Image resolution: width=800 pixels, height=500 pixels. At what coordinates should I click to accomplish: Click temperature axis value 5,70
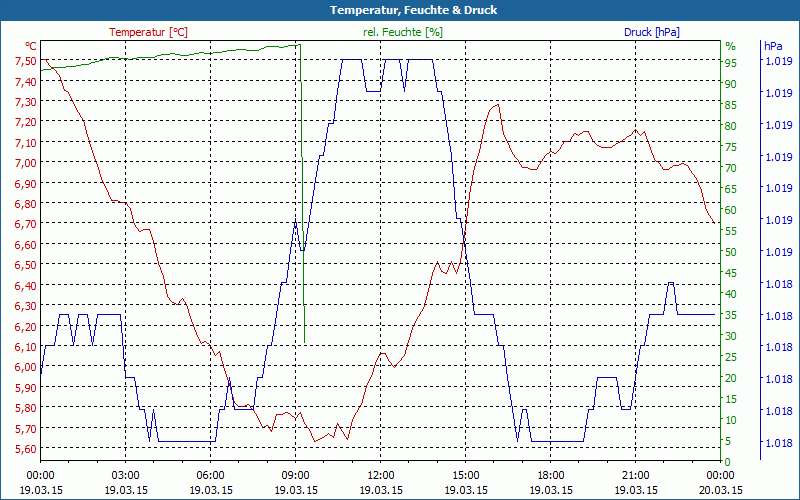[26, 428]
